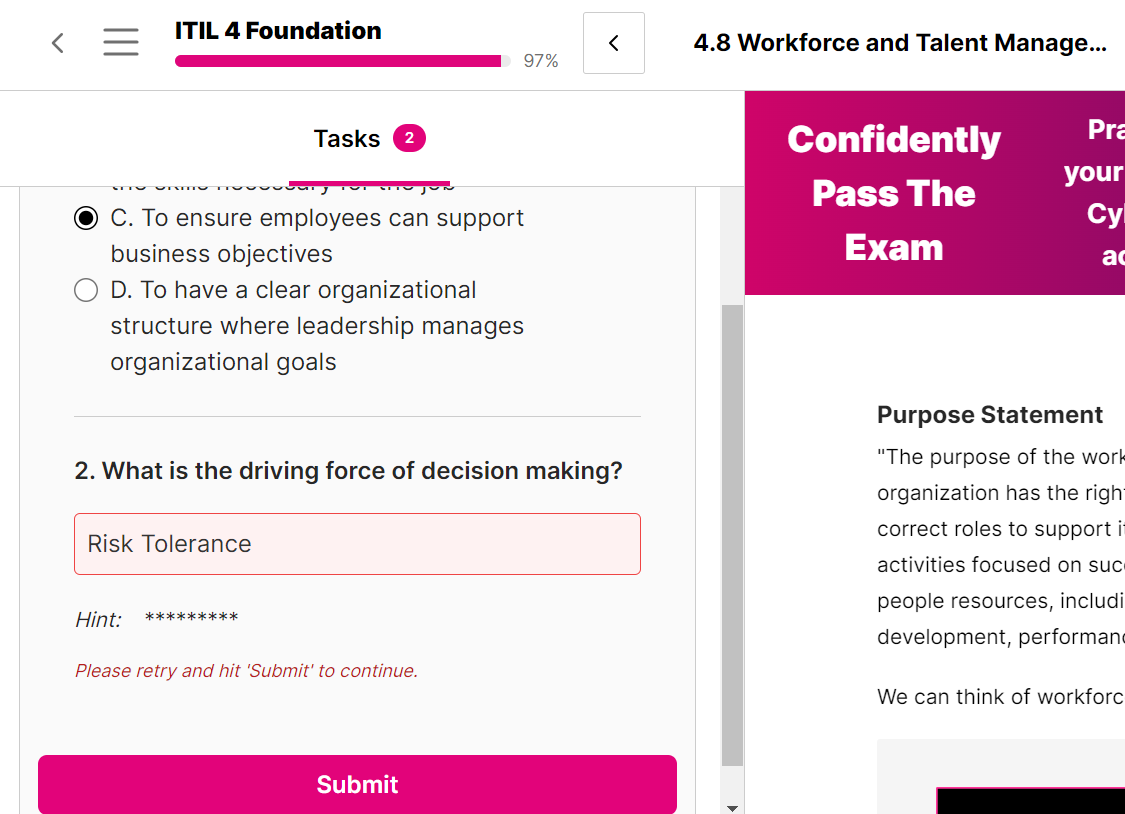Reveal the masked hint asterisks

pyautogui.click(x=191, y=619)
